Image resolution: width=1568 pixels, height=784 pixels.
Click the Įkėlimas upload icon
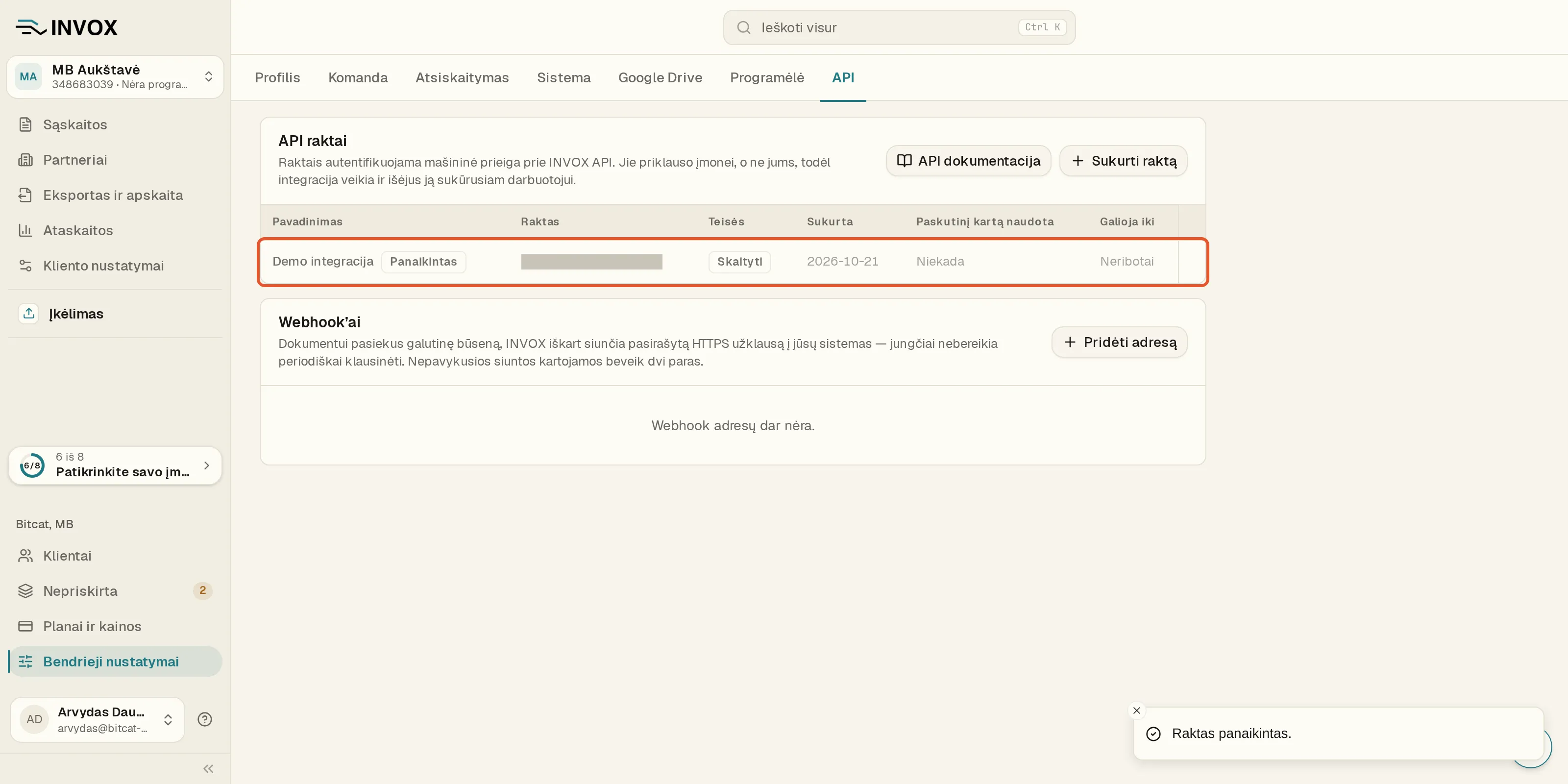click(28, 314)
